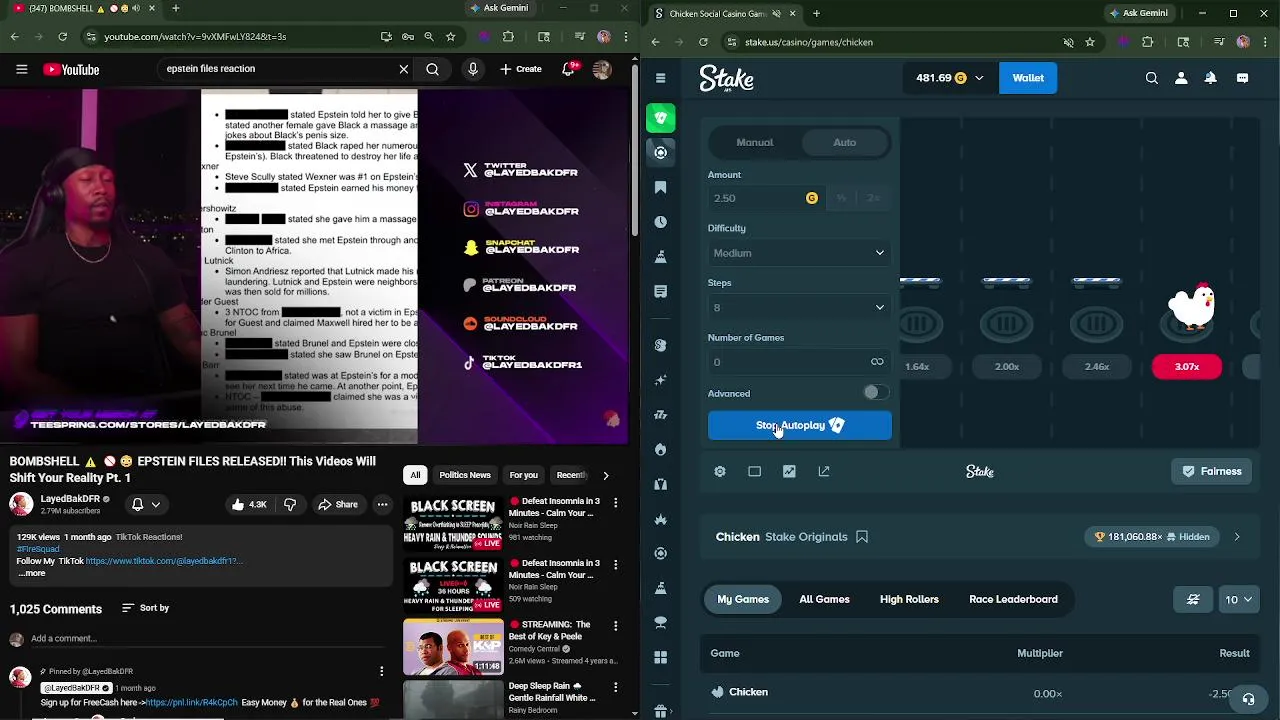The height and width of the screenshot is (720, 1280).
Task: Open Sort by comments dropdown
Action: coord(146,608)
